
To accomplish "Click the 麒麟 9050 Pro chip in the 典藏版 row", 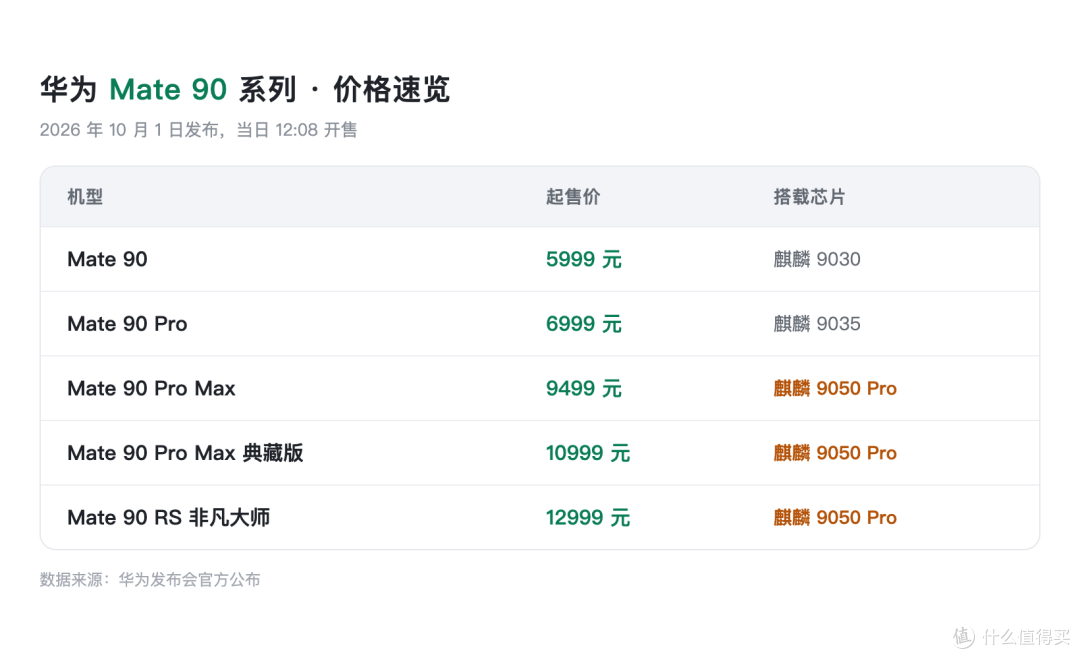I will tap(835, 453).
